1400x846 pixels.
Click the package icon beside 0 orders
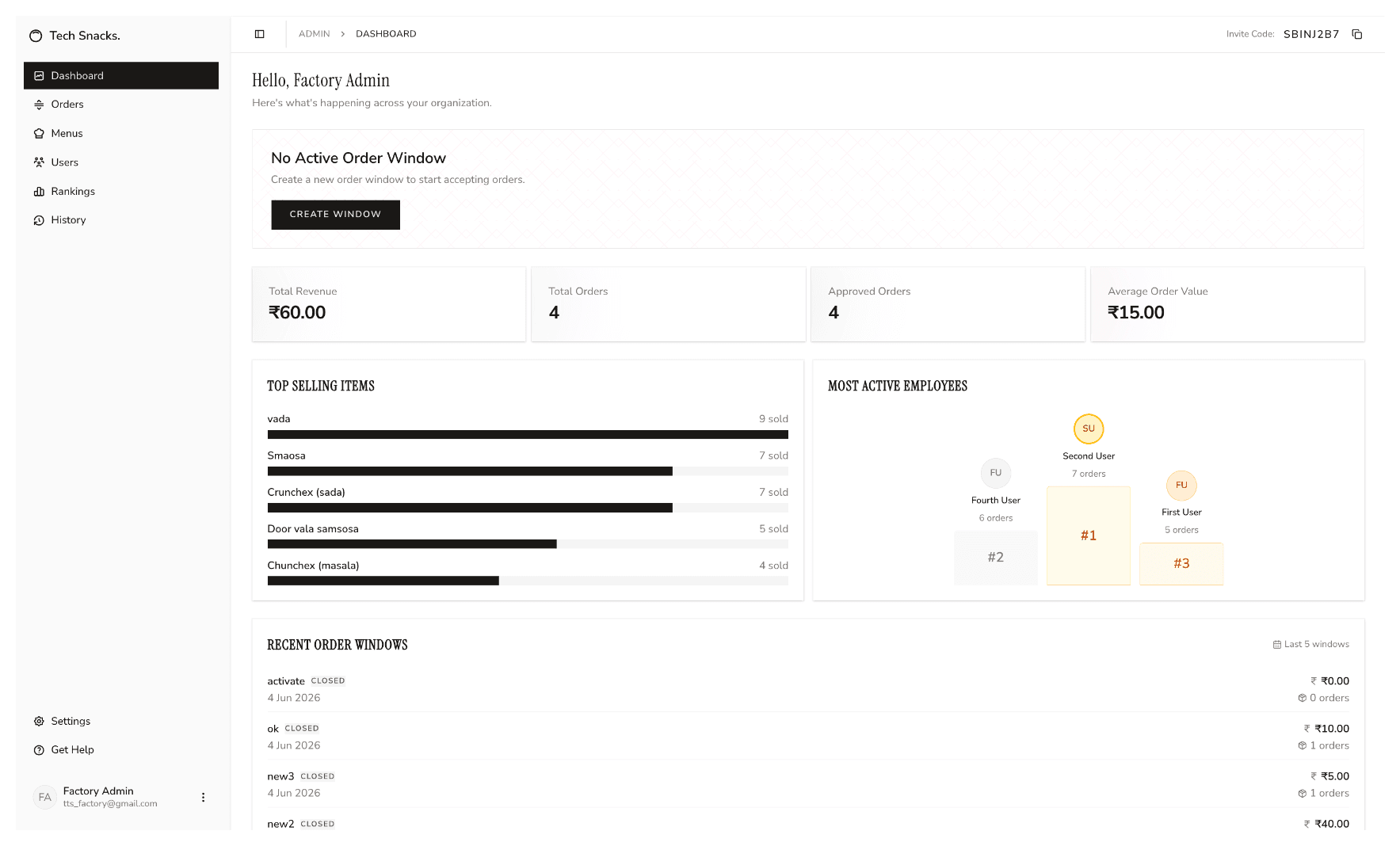point(1302,698)
